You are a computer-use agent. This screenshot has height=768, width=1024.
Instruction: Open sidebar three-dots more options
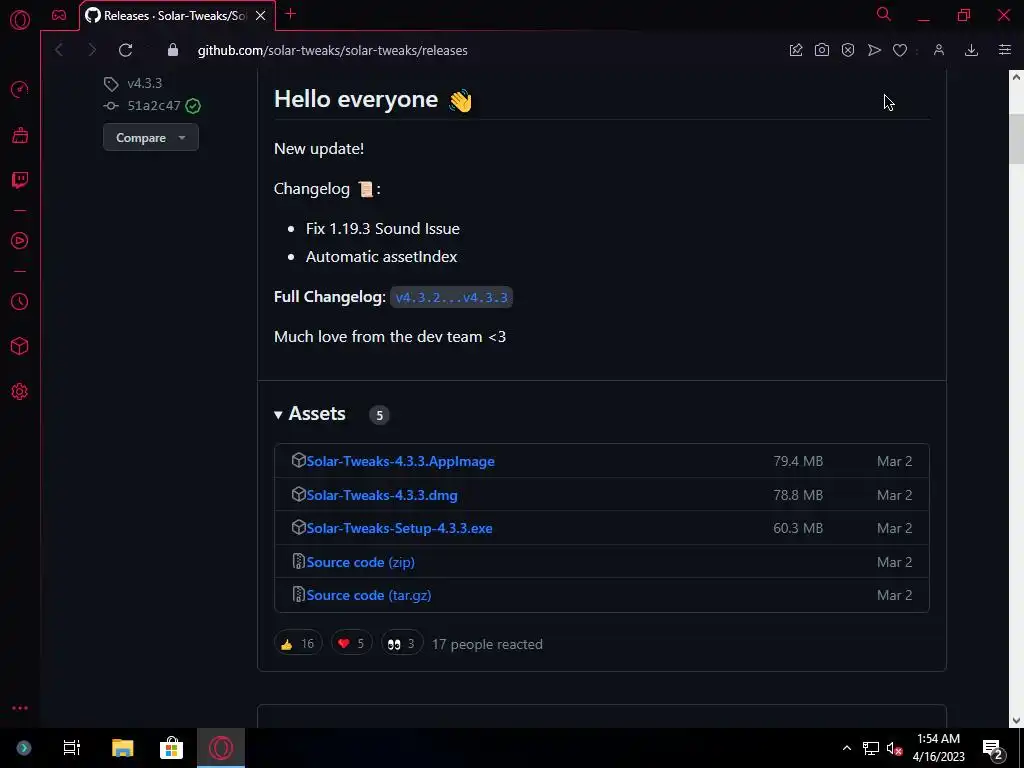pos(20,708)
